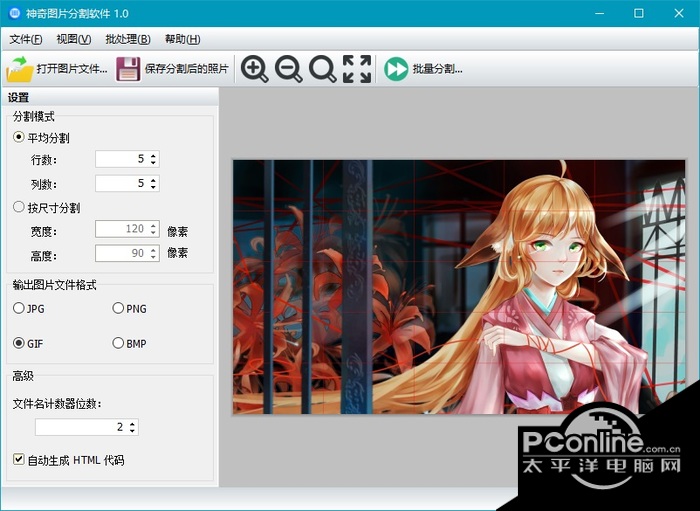Decrease the 列数 column count
700x511 pixels.
(x=153, y=187)
